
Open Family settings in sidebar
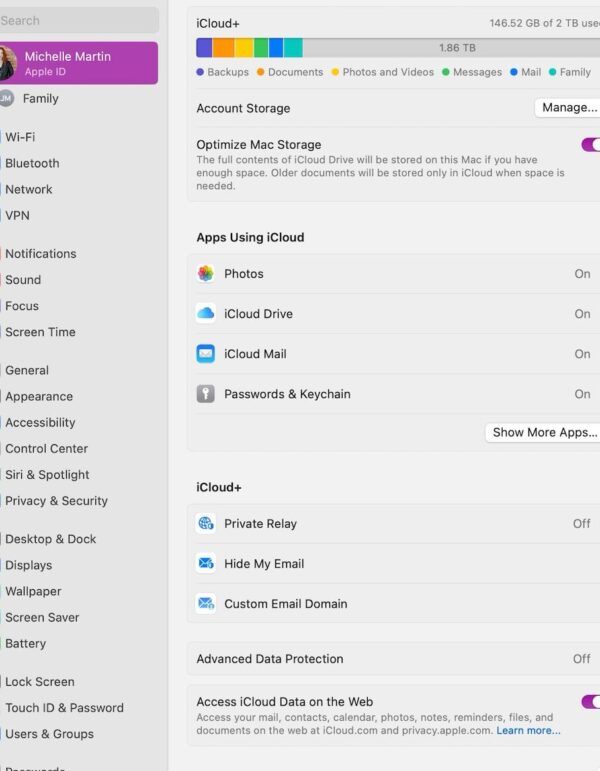tap(40, 99)
